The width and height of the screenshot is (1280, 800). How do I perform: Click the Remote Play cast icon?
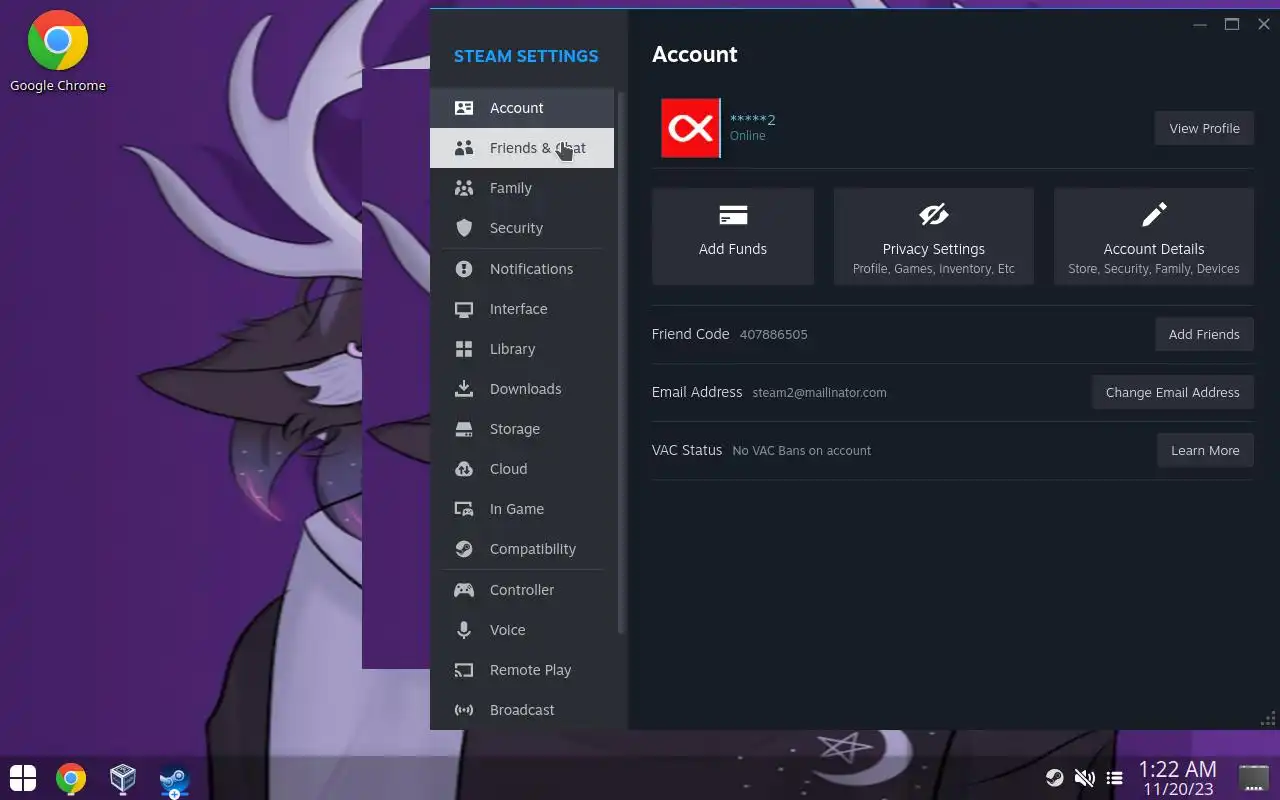(464, 670)
